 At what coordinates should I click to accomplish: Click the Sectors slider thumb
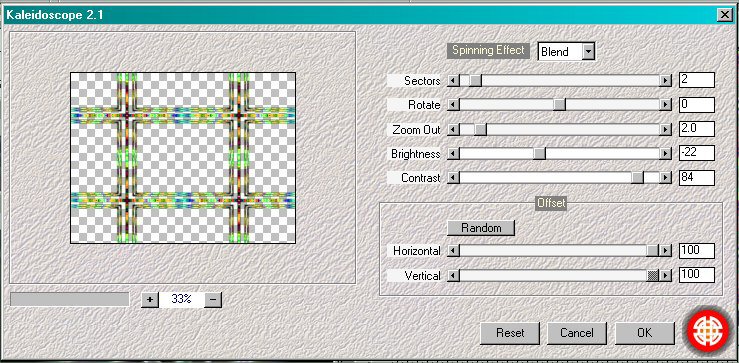[x=476, y=81]
